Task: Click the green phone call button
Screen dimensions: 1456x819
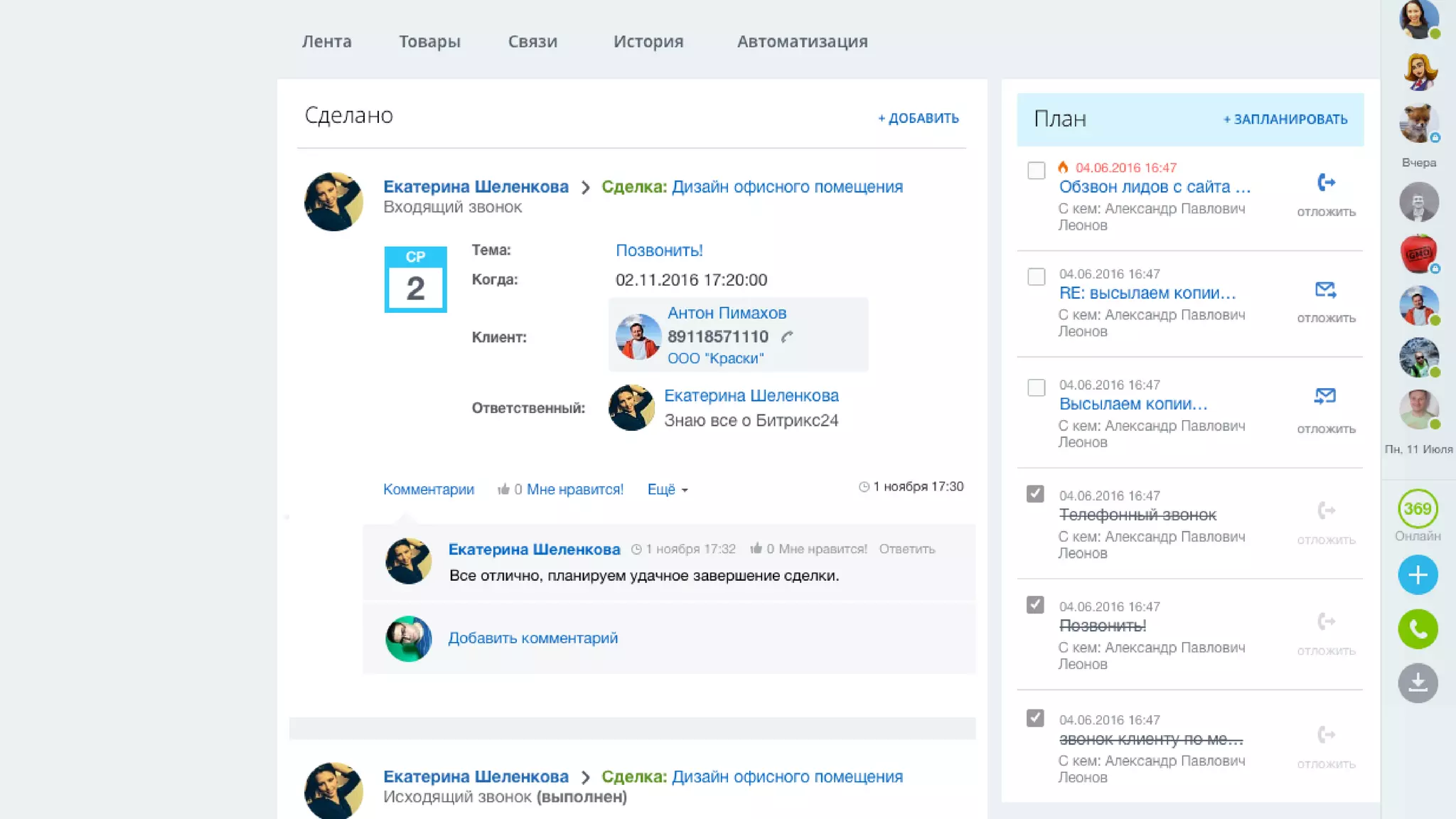Action: [1418, 628]
